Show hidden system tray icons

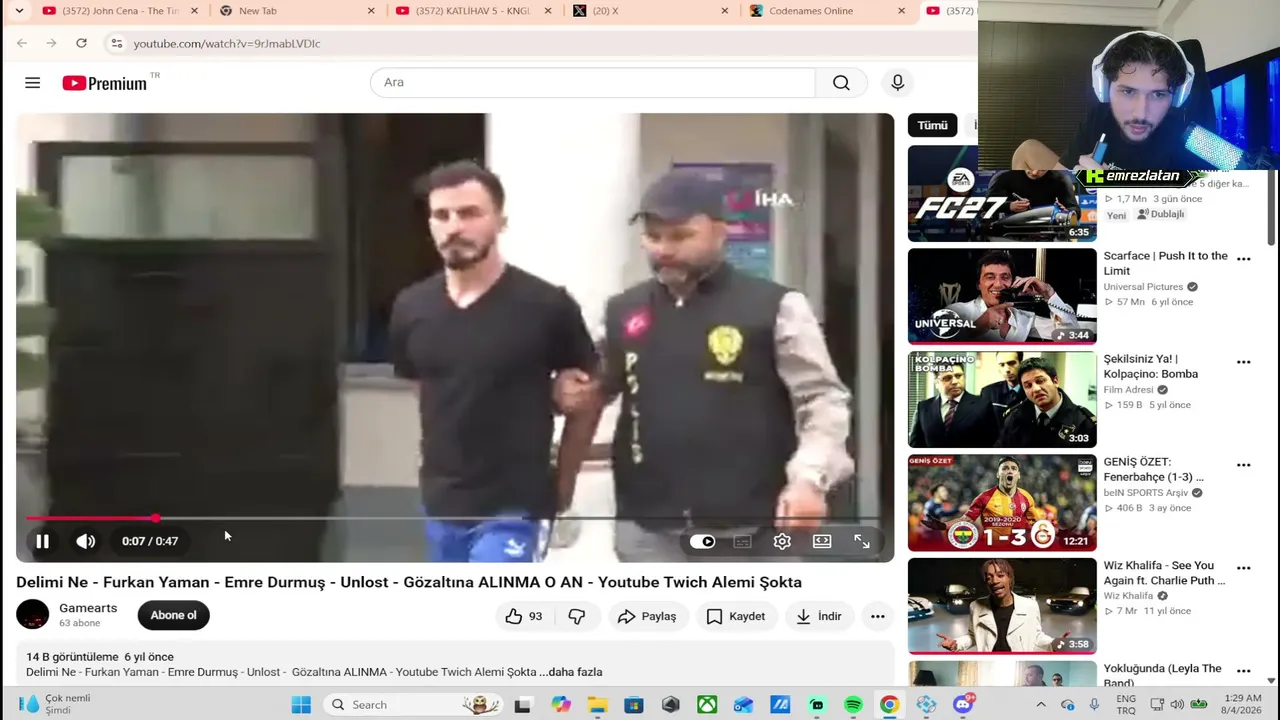(1041, 705)
